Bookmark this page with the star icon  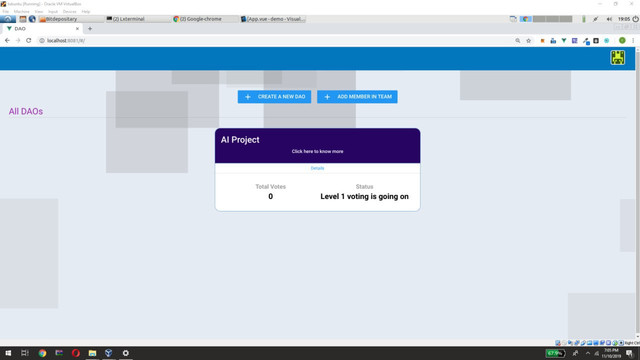pyautogui.click(x=529, y=41)
